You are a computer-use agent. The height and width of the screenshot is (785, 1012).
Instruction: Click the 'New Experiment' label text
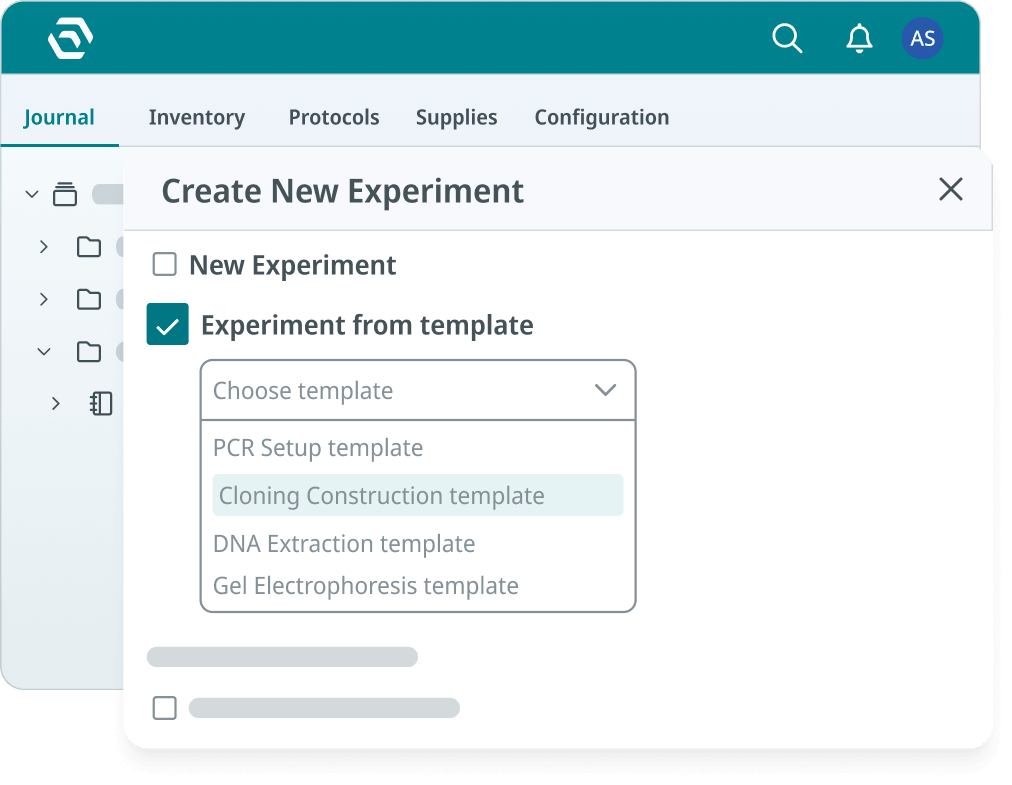coord(292,265)
